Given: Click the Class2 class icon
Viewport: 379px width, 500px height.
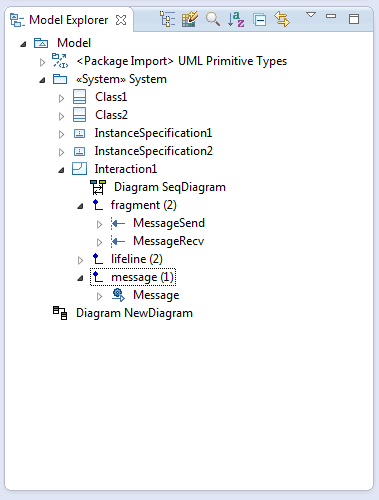Looking at the screenshot, I should pyautogui.click(x=79, y=115).
